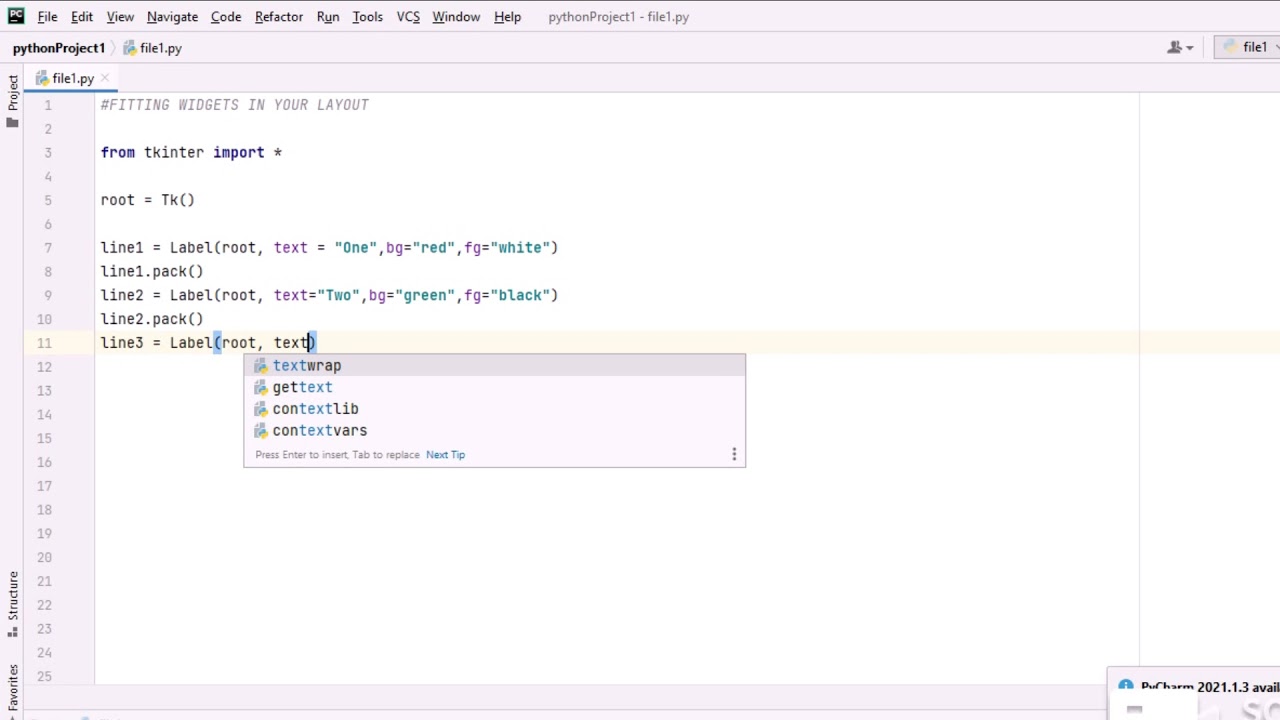Open the File menu
The image size is (1280, 720).
click(x=47, y=17)
